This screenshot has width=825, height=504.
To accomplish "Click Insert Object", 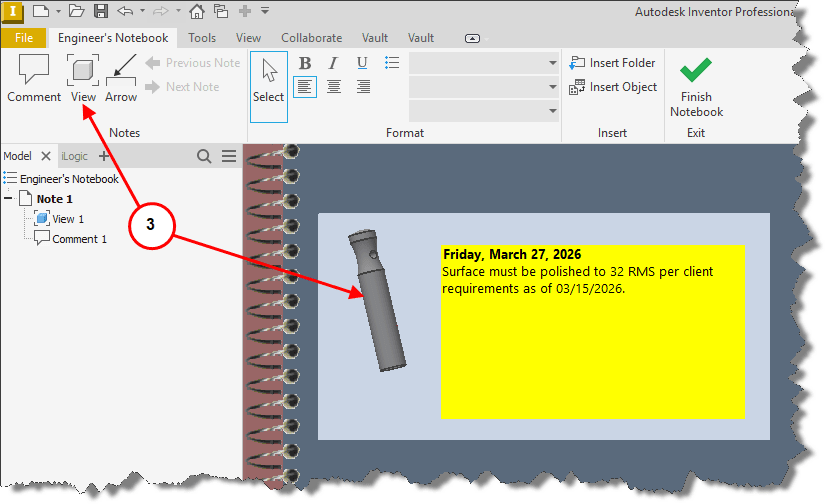I will 613,87.
